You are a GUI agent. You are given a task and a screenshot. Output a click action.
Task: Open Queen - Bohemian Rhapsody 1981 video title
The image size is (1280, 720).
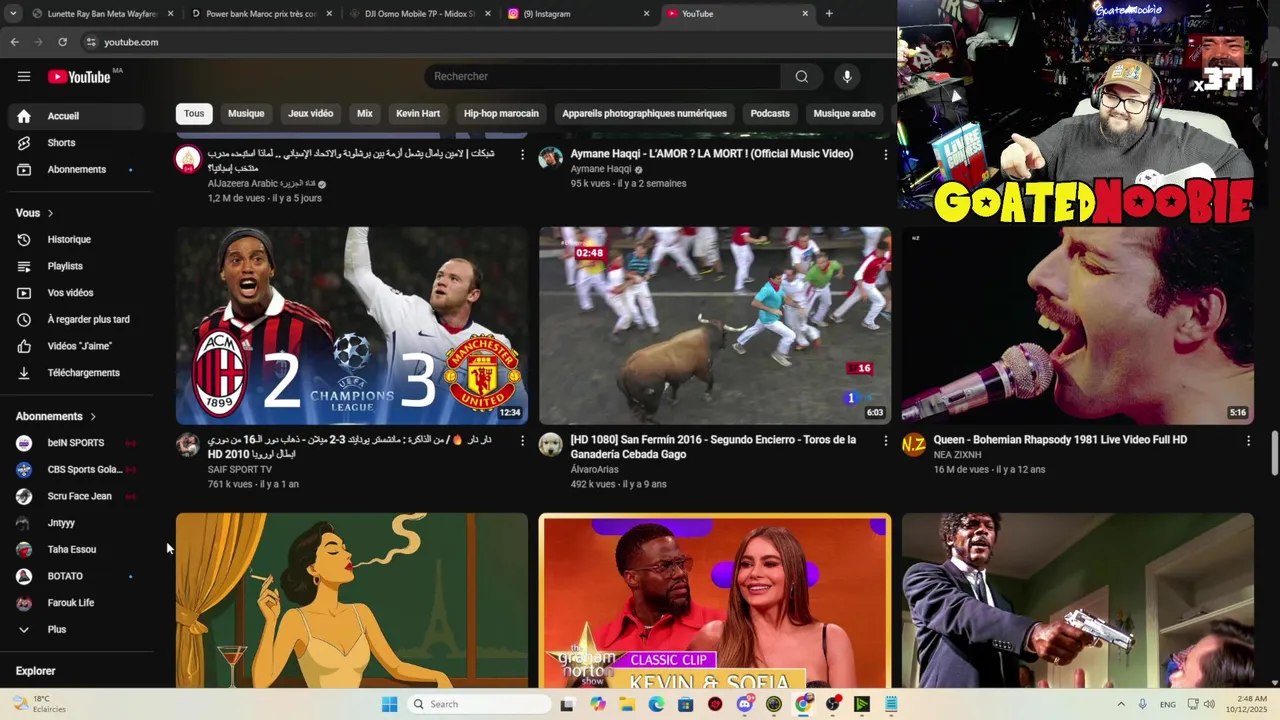[x=1060, y=440]
